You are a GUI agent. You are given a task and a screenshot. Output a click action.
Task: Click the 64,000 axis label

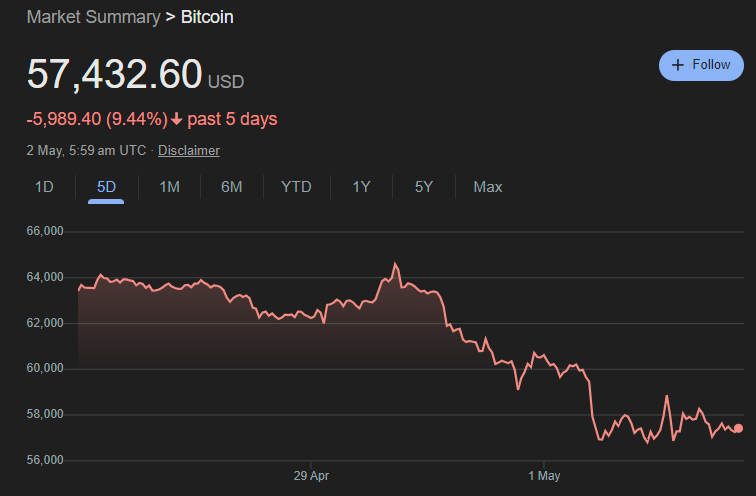[45, 277]
